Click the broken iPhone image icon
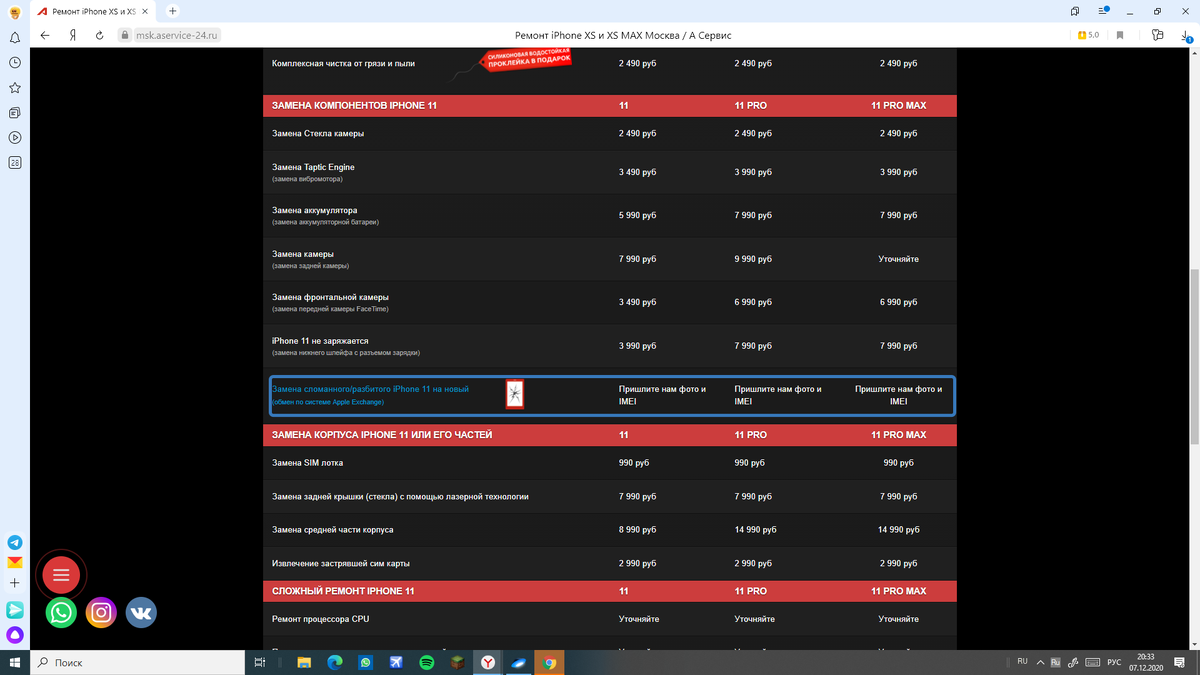The width and height of the screenshot is (1200, 675). (x=514, y=394)
